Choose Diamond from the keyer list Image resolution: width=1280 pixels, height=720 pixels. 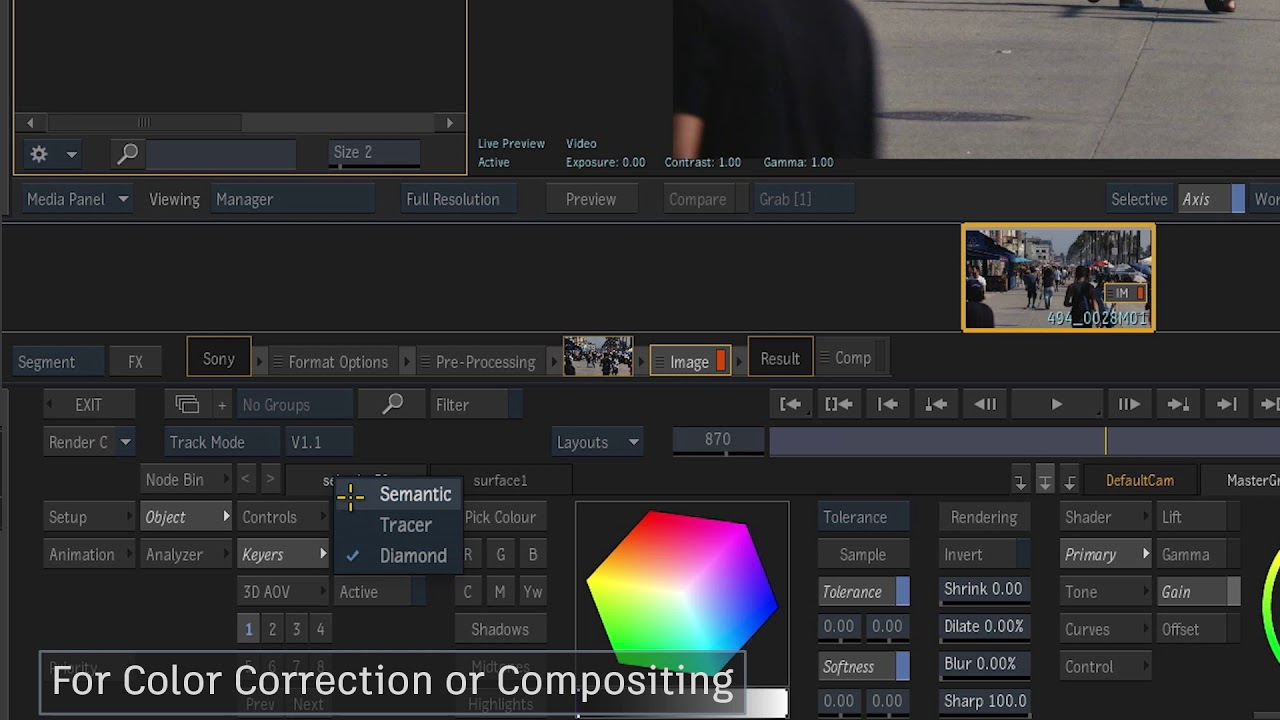tap(413, 556)
